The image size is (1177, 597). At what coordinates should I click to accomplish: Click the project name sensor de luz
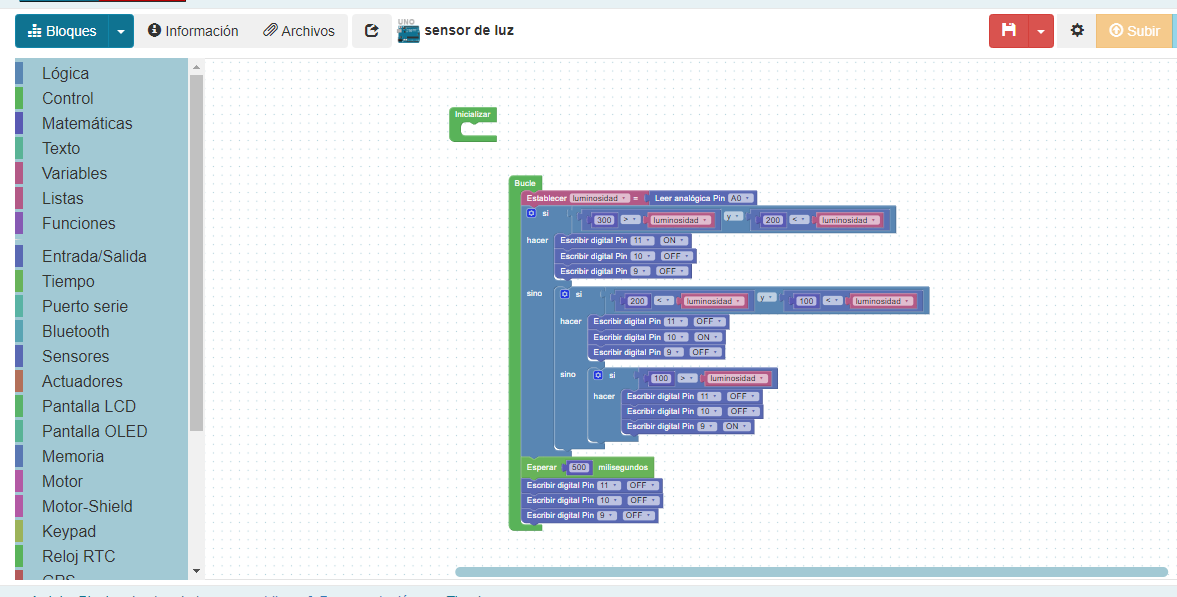coord(469,31)
